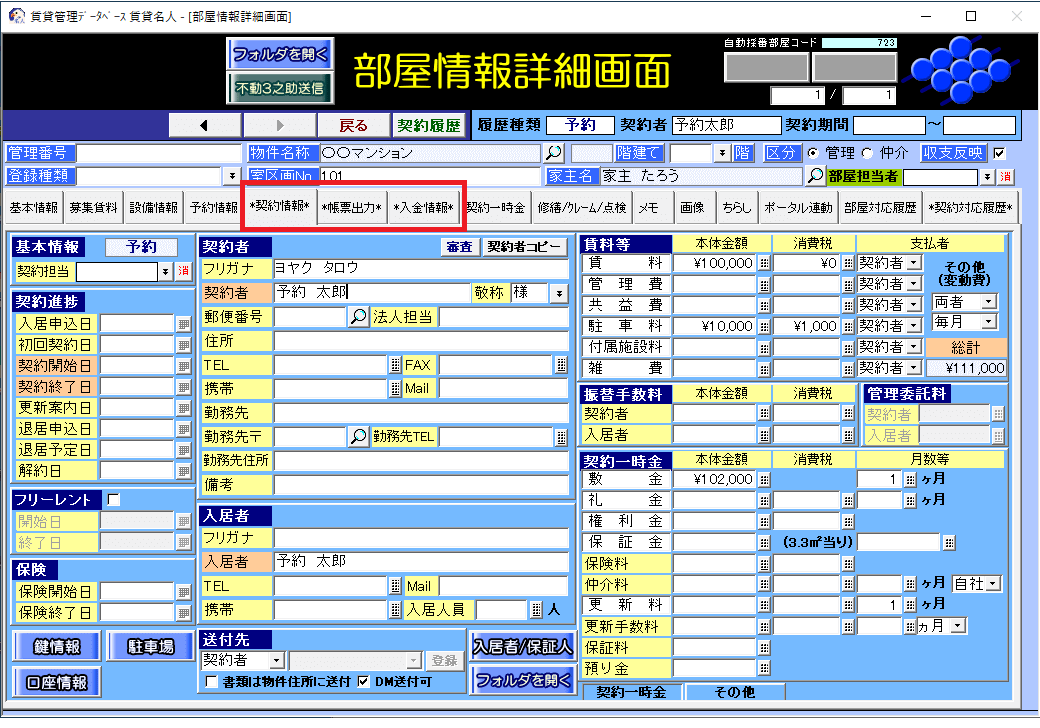Expand the 登録種類 dropdown
This screenshot has height=728, width=1040.
[231, 176]
